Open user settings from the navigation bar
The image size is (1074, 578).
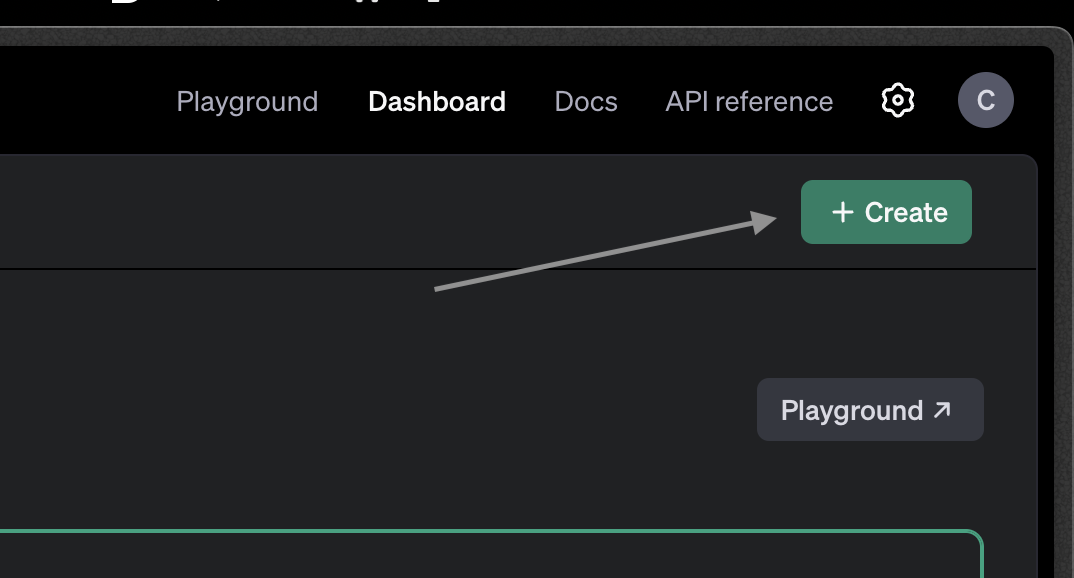click(897, 100)
